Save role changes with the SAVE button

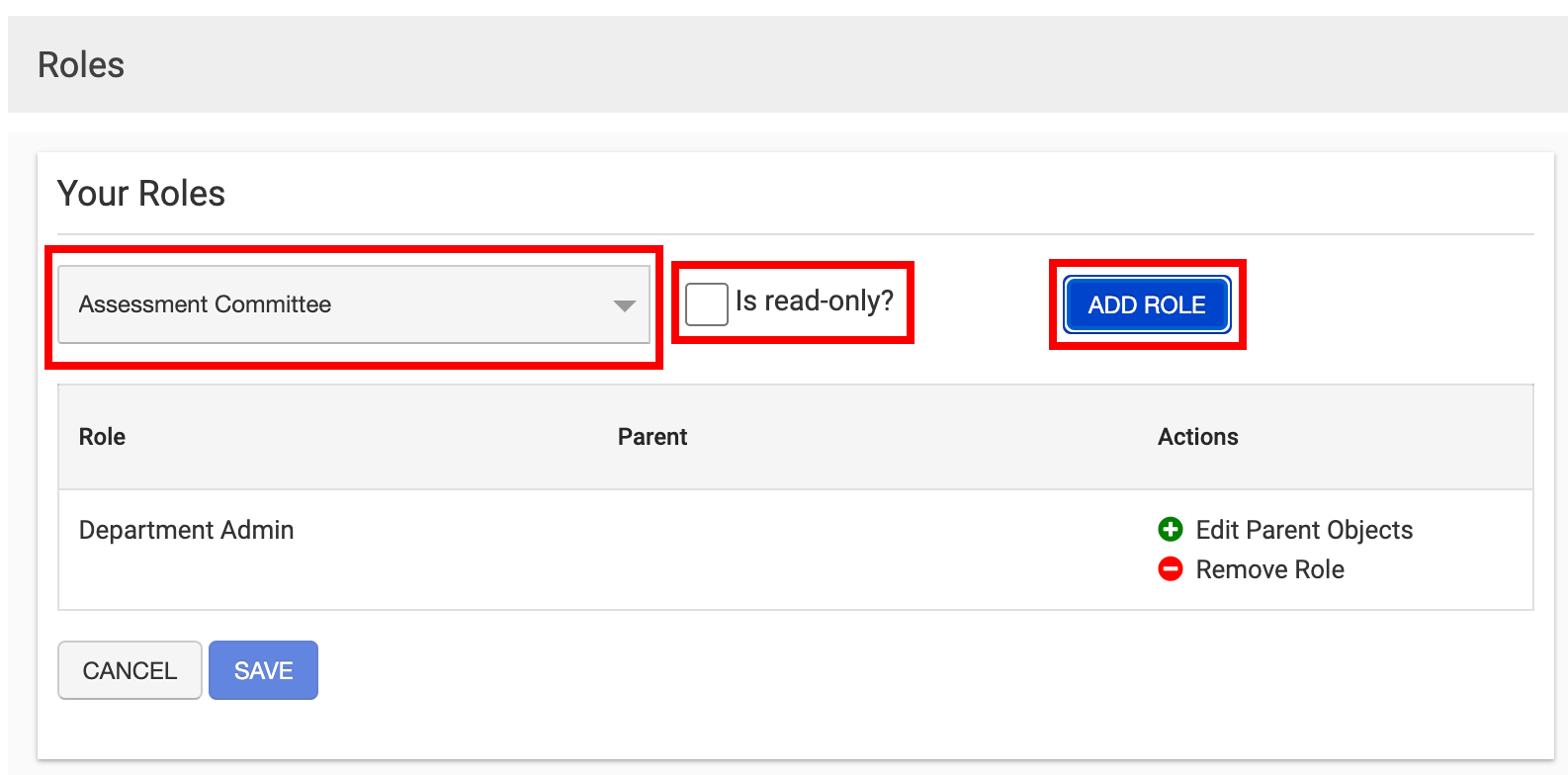[x=263, y=670]
